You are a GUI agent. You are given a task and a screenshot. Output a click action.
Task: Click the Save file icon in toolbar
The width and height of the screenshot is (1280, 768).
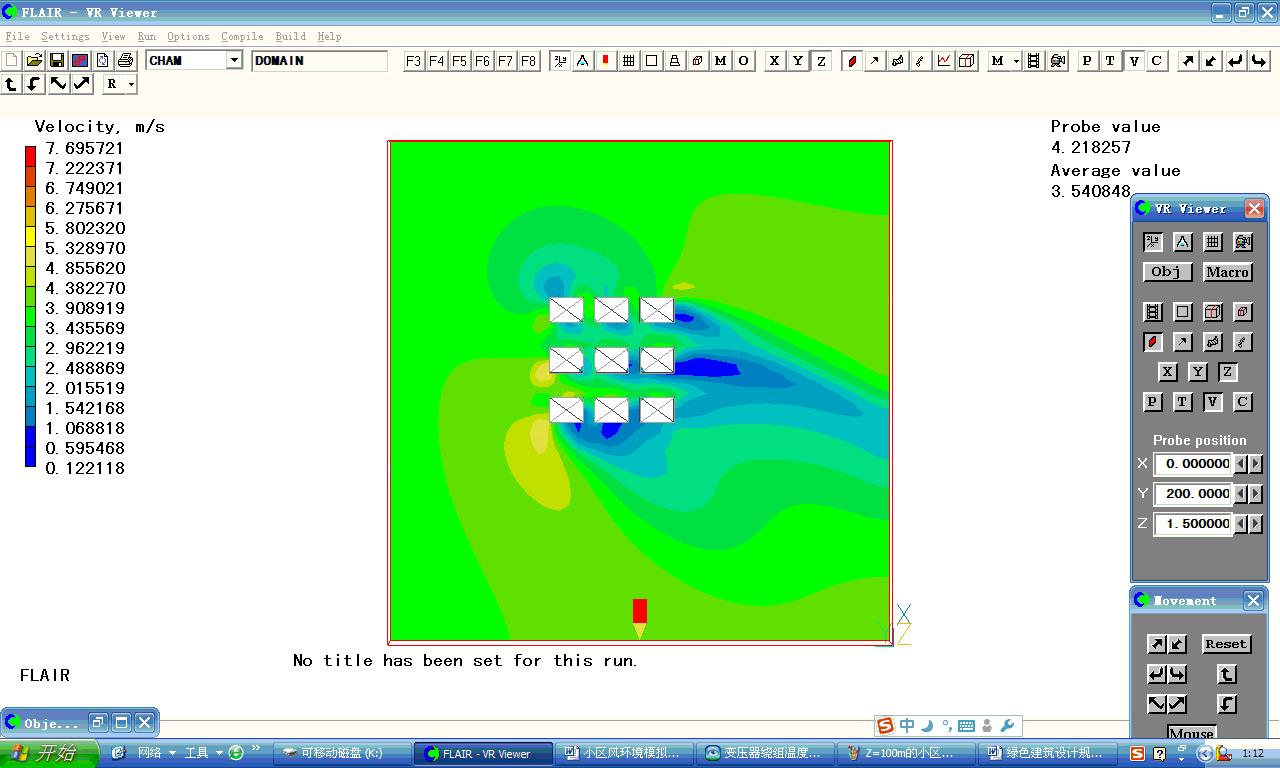(57, 61)
